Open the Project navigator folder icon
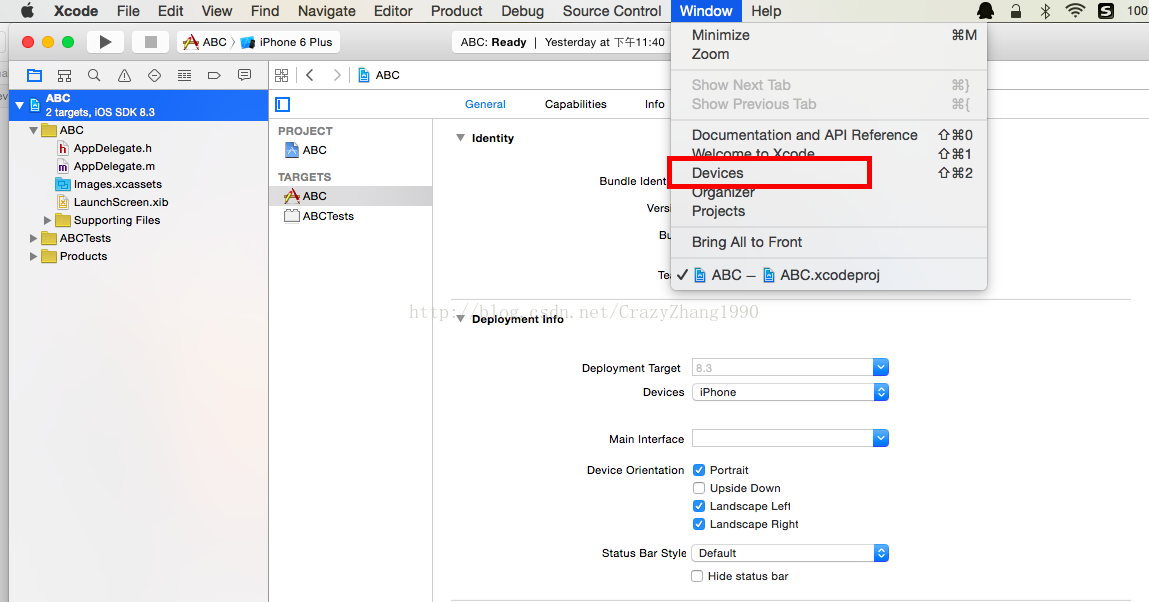Image resolution: width=1149 pixels, height=602 pixels. click(x=35, y=75)
